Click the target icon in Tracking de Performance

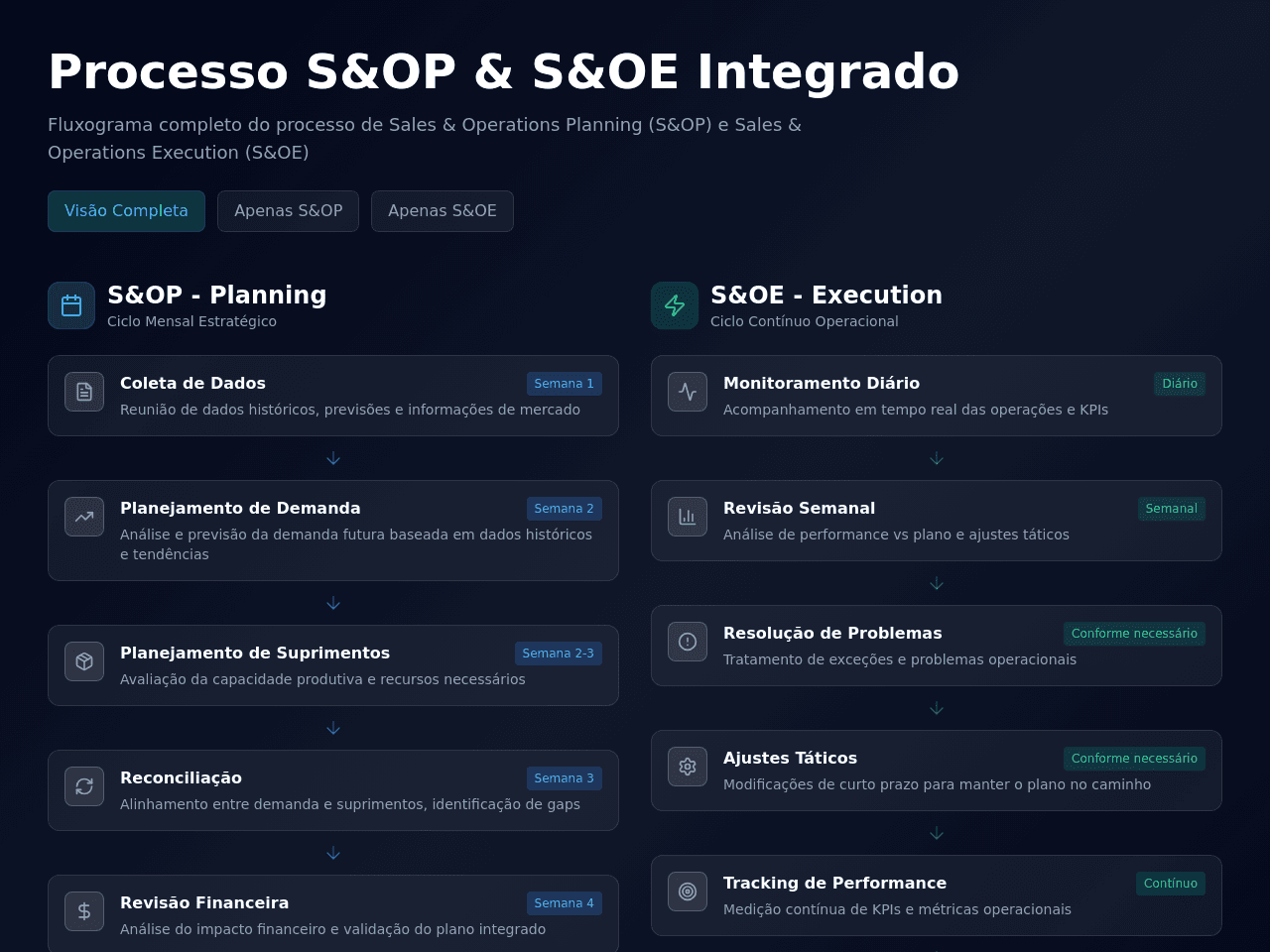688,892
